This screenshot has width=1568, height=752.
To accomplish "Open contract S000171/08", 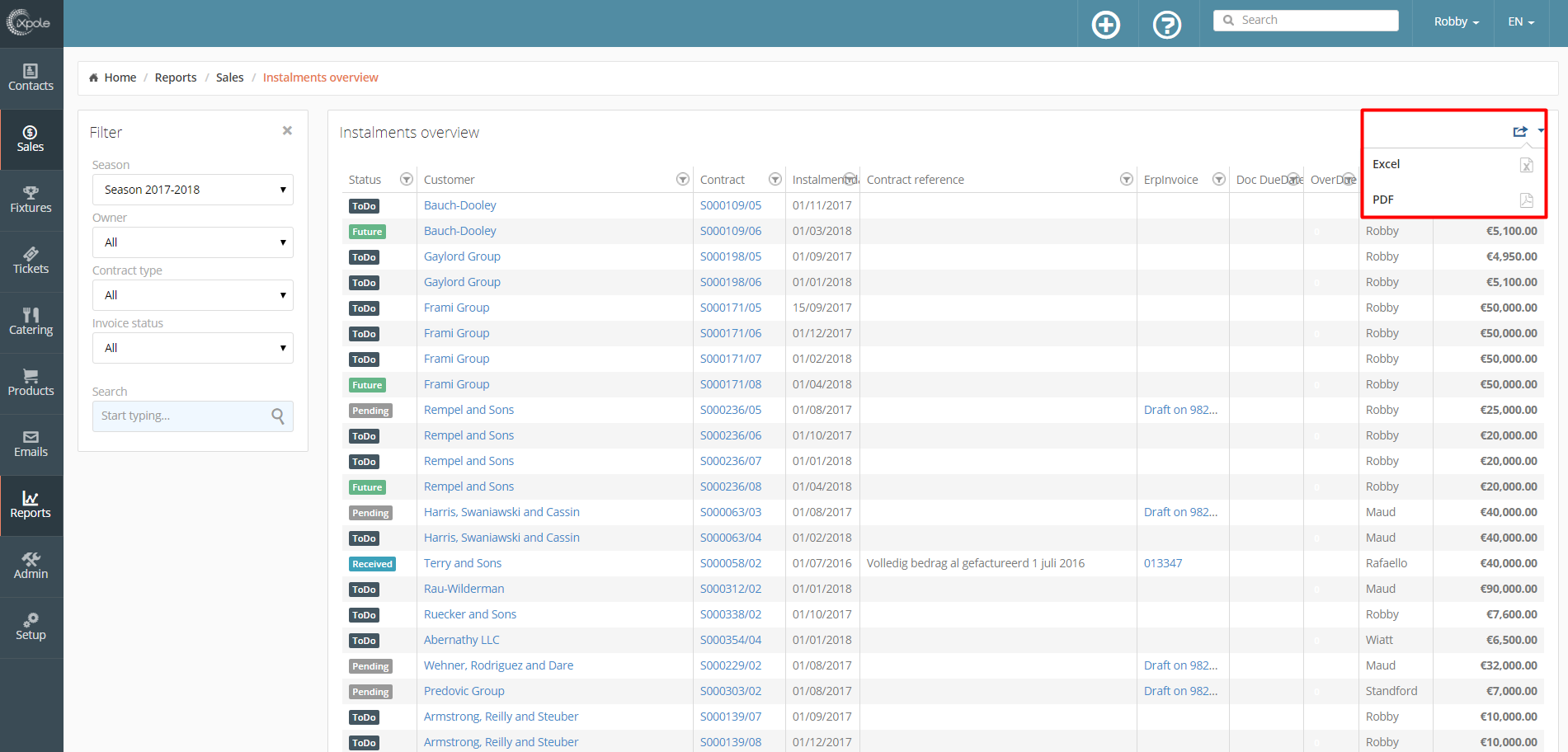I will [x=731, y=384].
